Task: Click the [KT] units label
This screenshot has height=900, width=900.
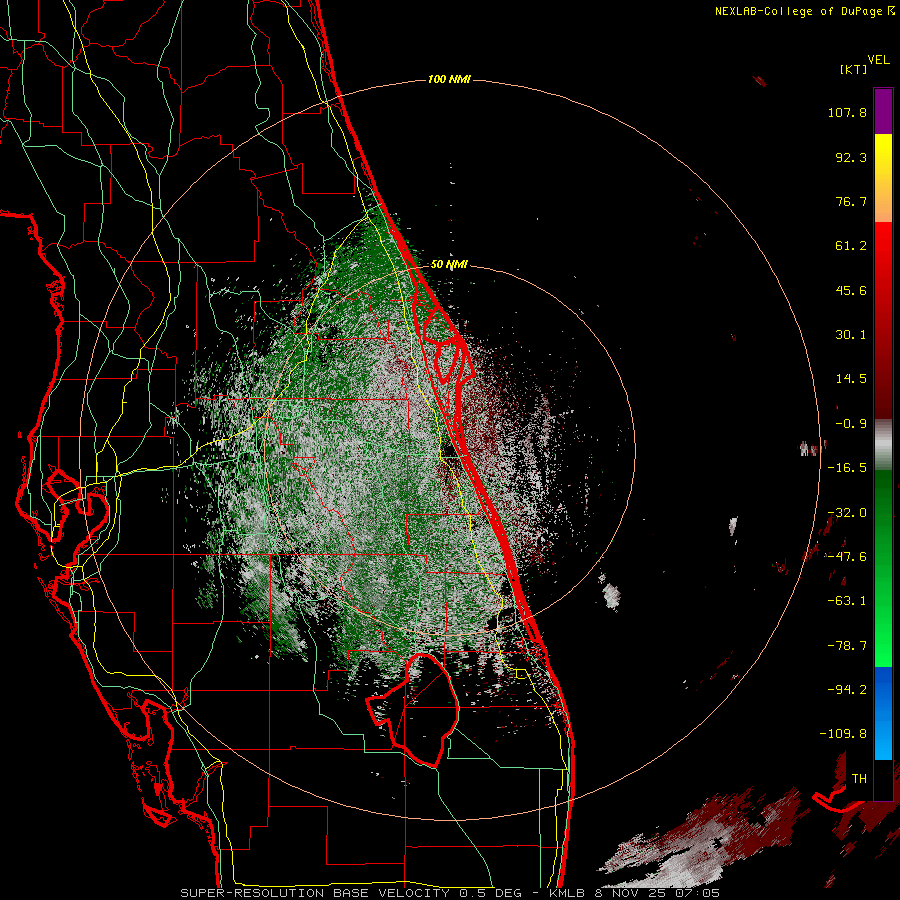Action: coord(853,69)
